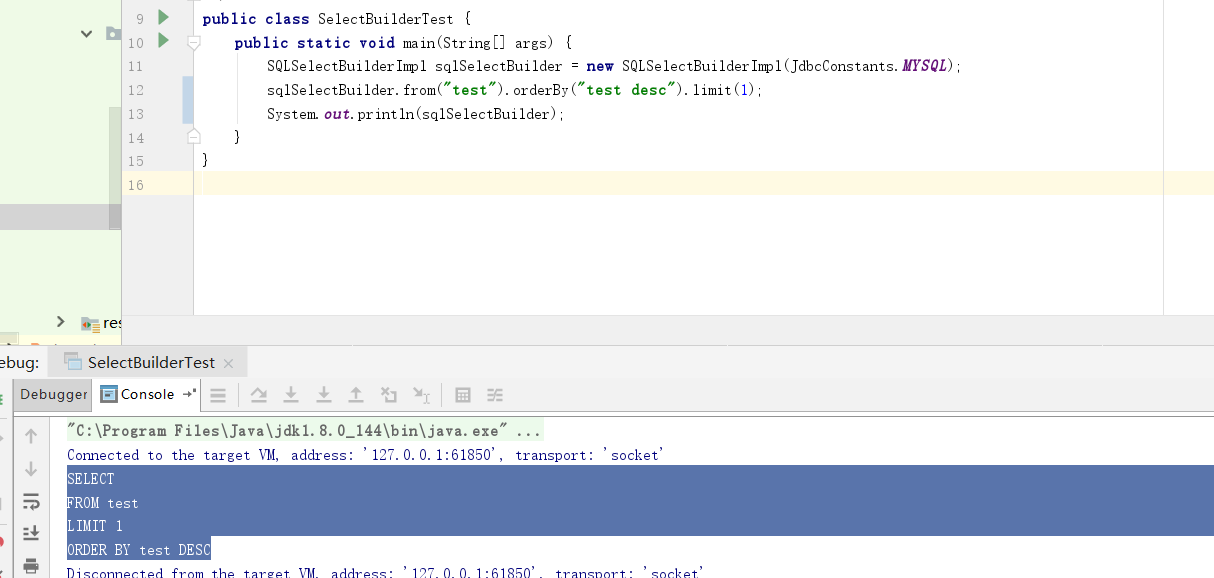Viewport: 1214px width, 578px height.
Task: Click Show Execution Point icon
Action: click(218, 395)
